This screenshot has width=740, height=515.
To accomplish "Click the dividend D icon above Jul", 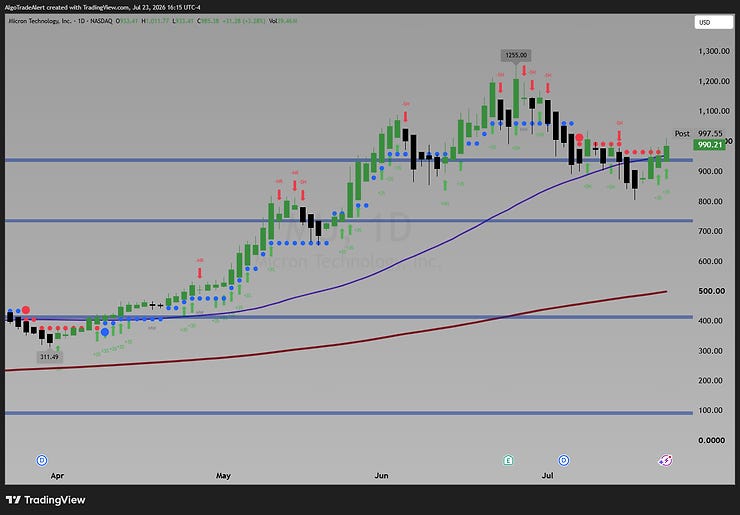I will 563,460.
